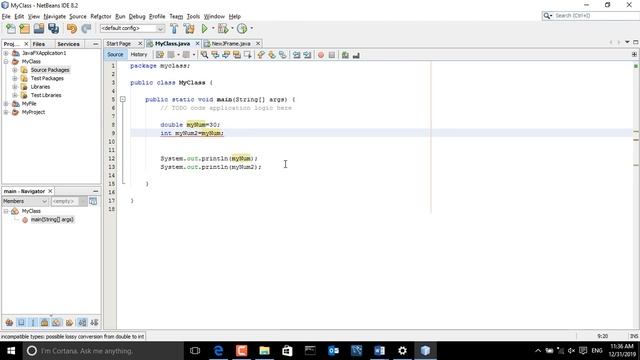Open the Navigate menu
The height and width of the screenshot is (360, 640).
(x=55, y=16)
